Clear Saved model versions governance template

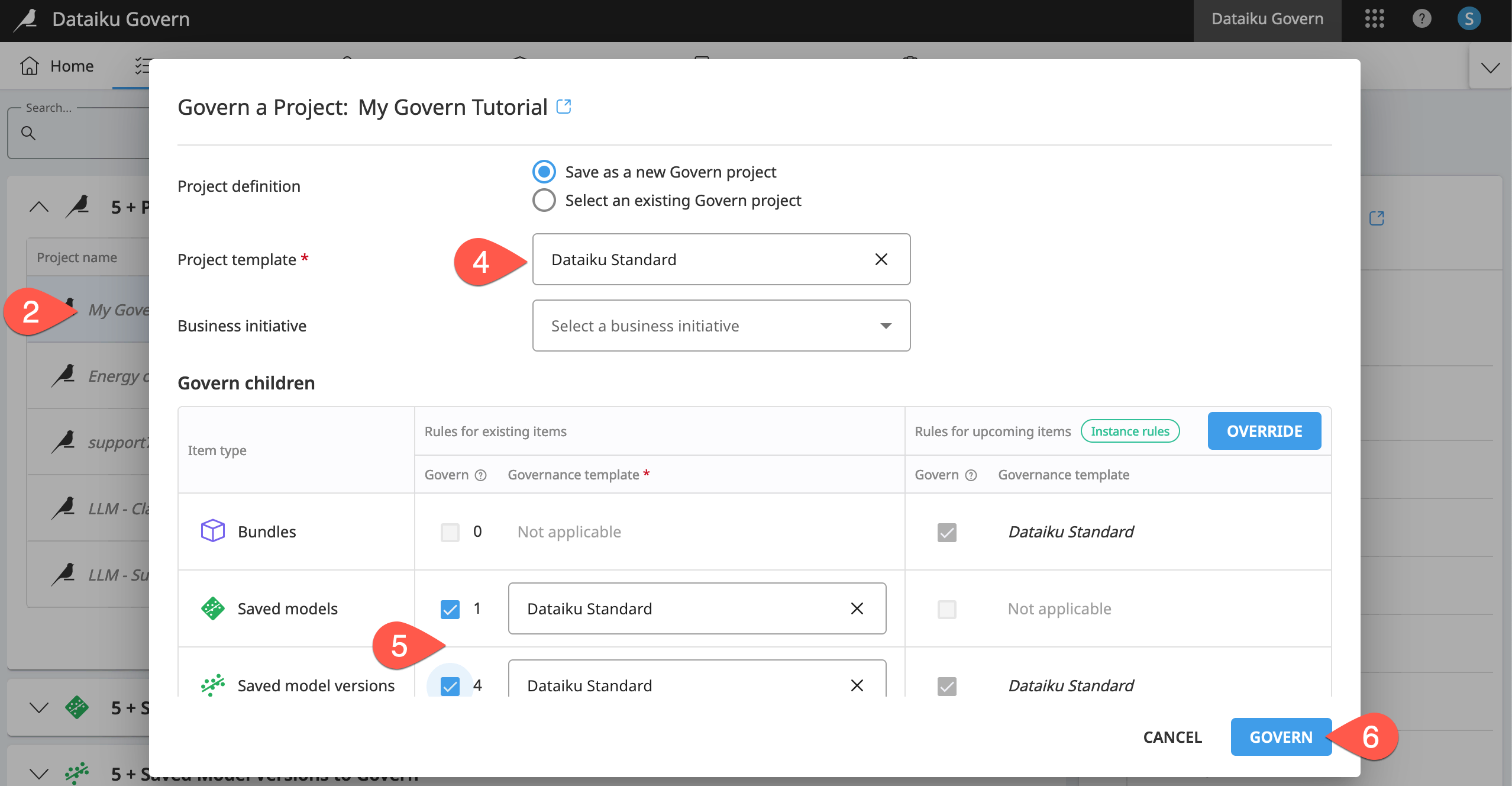tap(857, 685)
